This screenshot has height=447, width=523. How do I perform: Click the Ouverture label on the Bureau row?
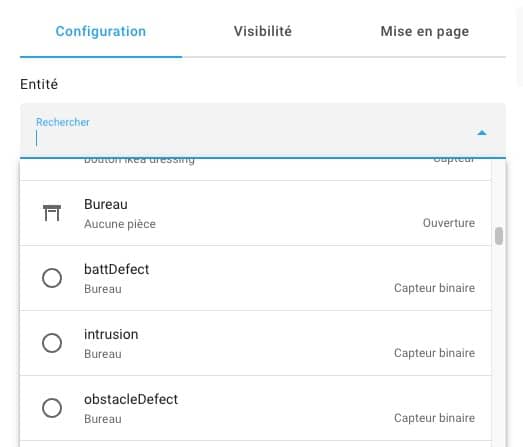coord(449,223)
